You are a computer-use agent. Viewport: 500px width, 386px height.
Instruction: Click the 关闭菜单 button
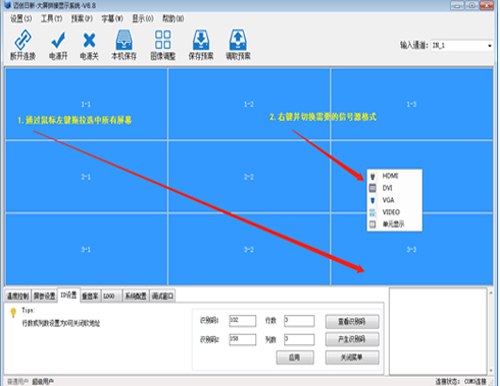(x=352, y=358)
